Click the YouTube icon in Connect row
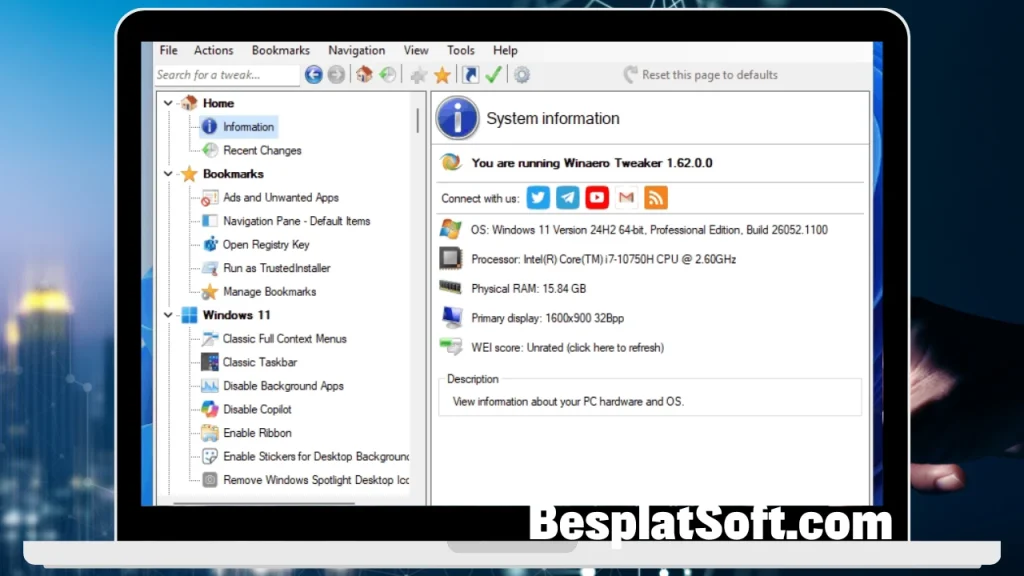The image size is (1024, 576). point(597,198)
